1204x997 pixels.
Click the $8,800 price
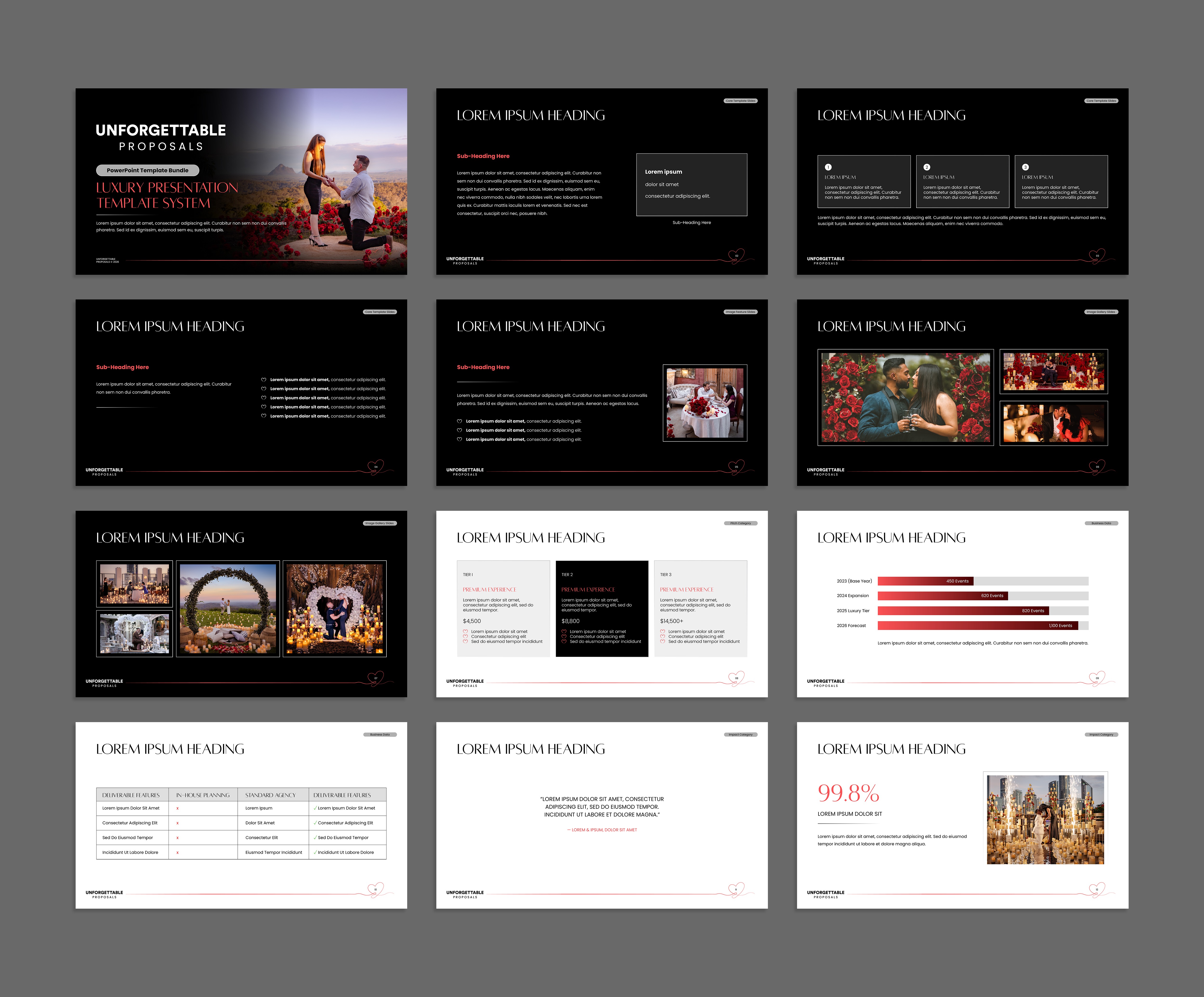570,621
